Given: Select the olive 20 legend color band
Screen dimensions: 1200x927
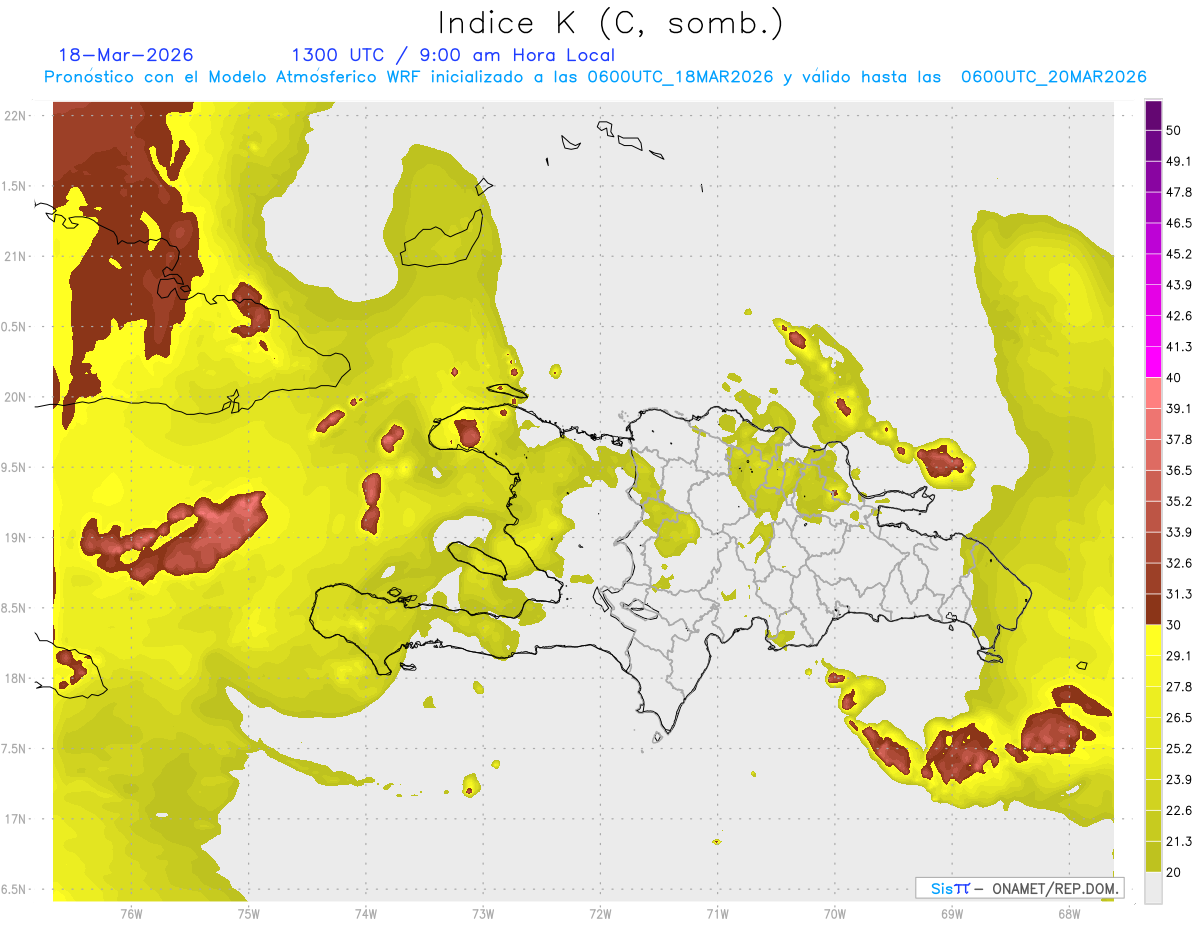Looking at the screenshot, I should (1153, 857).
